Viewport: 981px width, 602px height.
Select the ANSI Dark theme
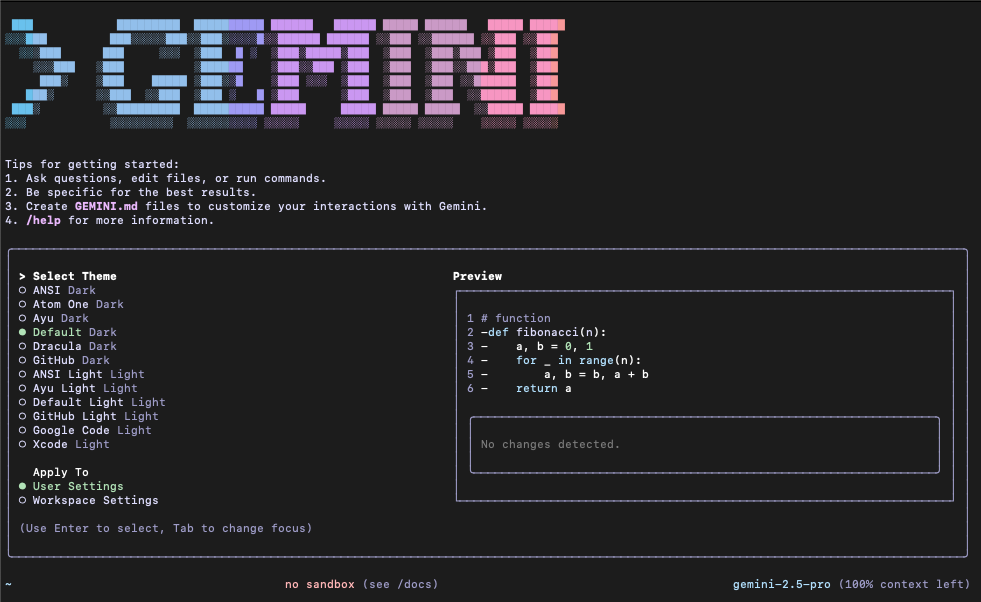pyautogui.click(x=58, y=290)
